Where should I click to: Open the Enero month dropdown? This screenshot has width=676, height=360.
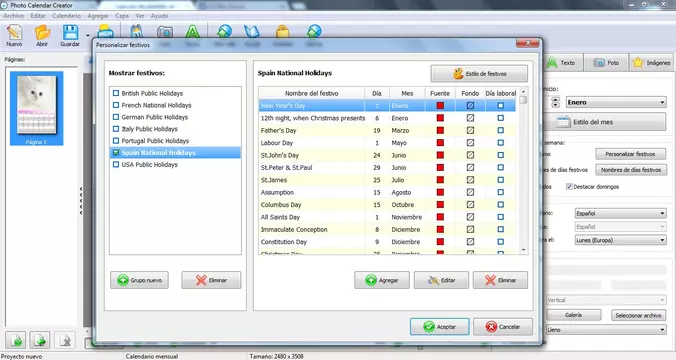[x=616, y=102]
